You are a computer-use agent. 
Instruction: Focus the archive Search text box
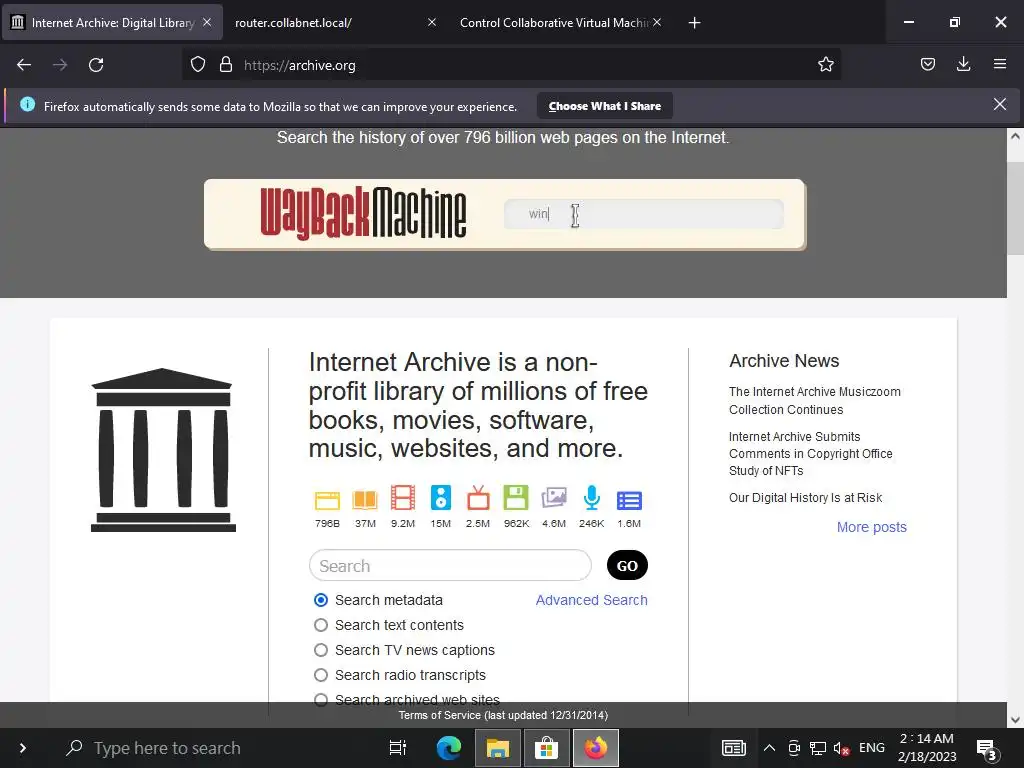click(x=450, y=566)
